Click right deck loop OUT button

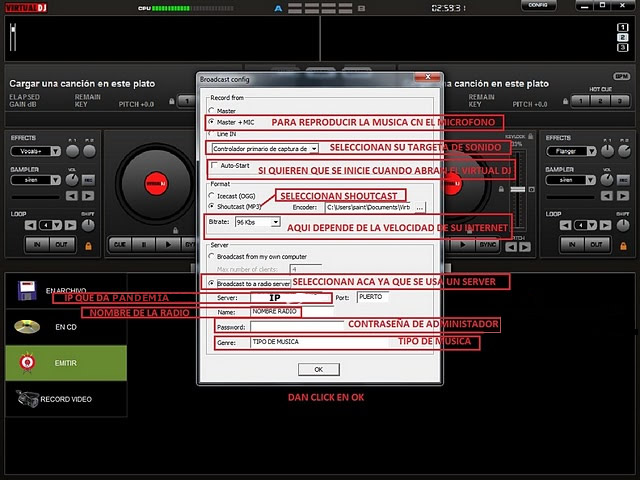pyautogui.click(x=597, y=244)
